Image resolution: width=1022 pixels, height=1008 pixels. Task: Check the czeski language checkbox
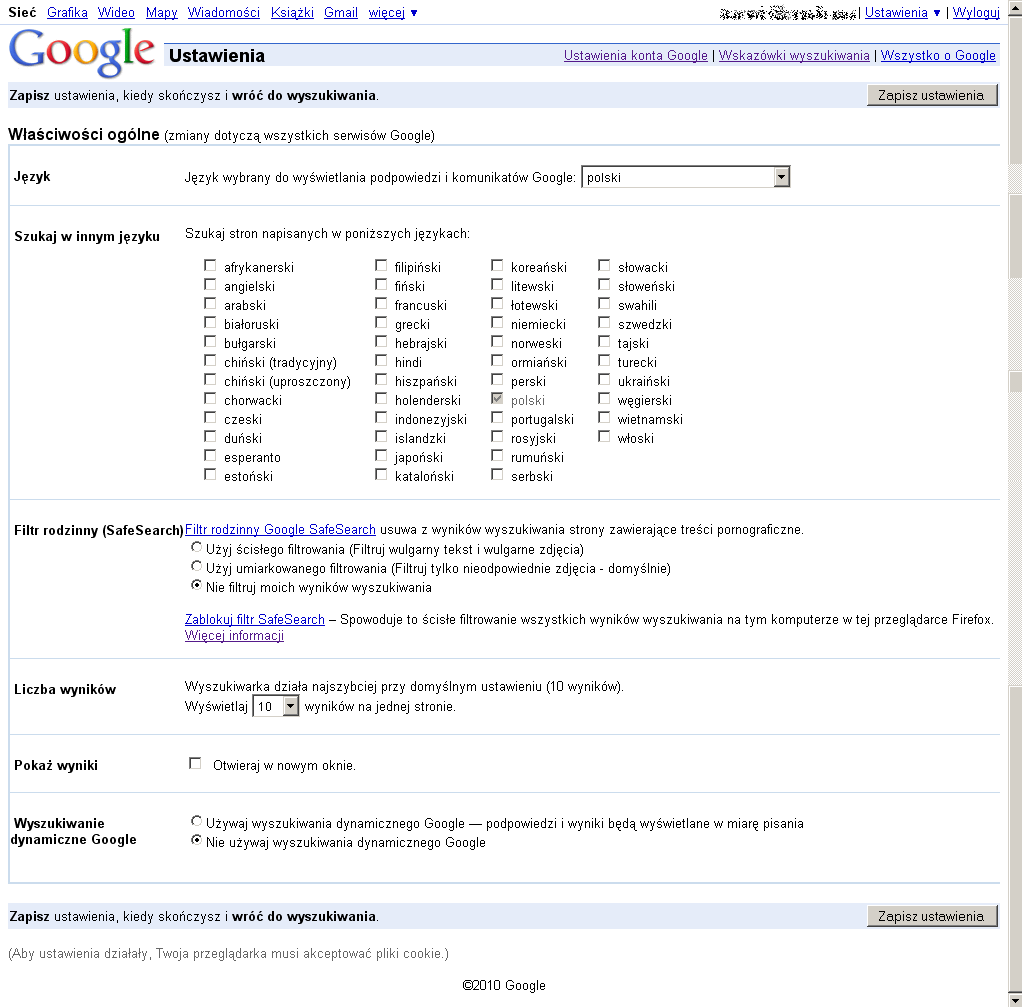[x=210, y=418]
